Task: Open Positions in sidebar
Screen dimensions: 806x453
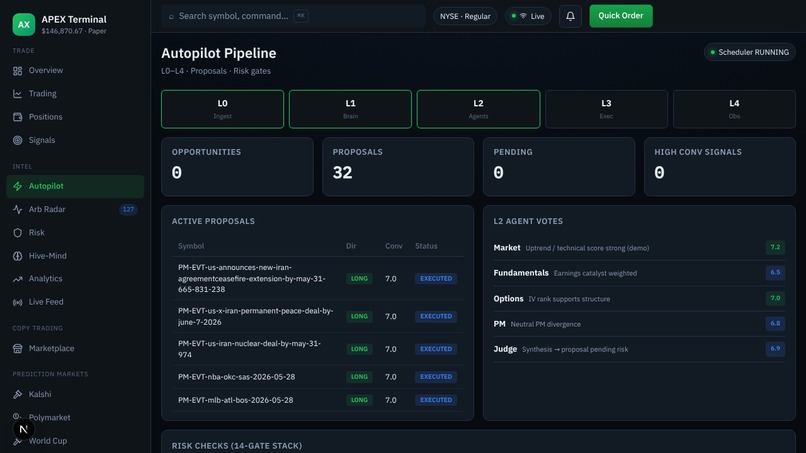Action: coord(75,117)
